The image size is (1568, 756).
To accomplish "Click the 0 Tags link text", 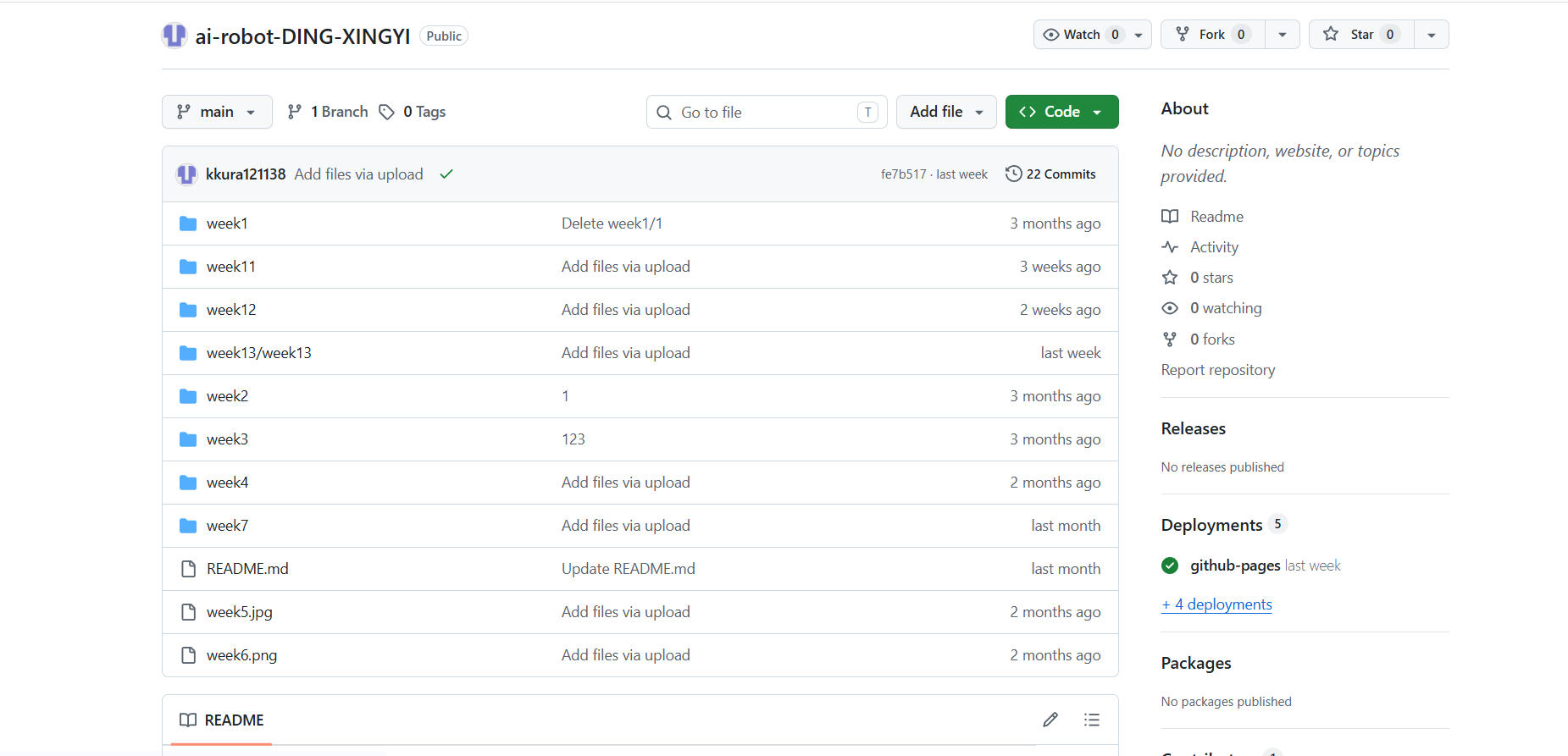I will tap(424, 112).
